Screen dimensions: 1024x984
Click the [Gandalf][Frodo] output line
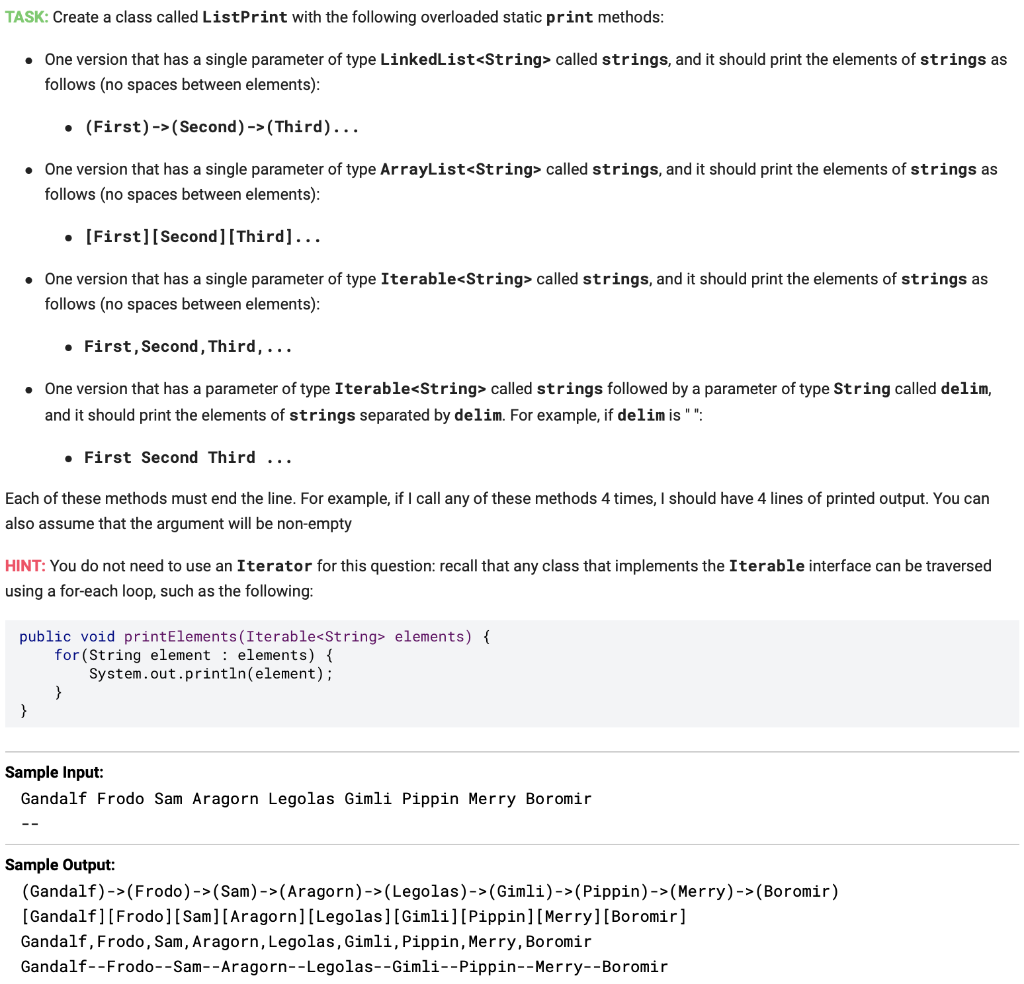(354, 916)
